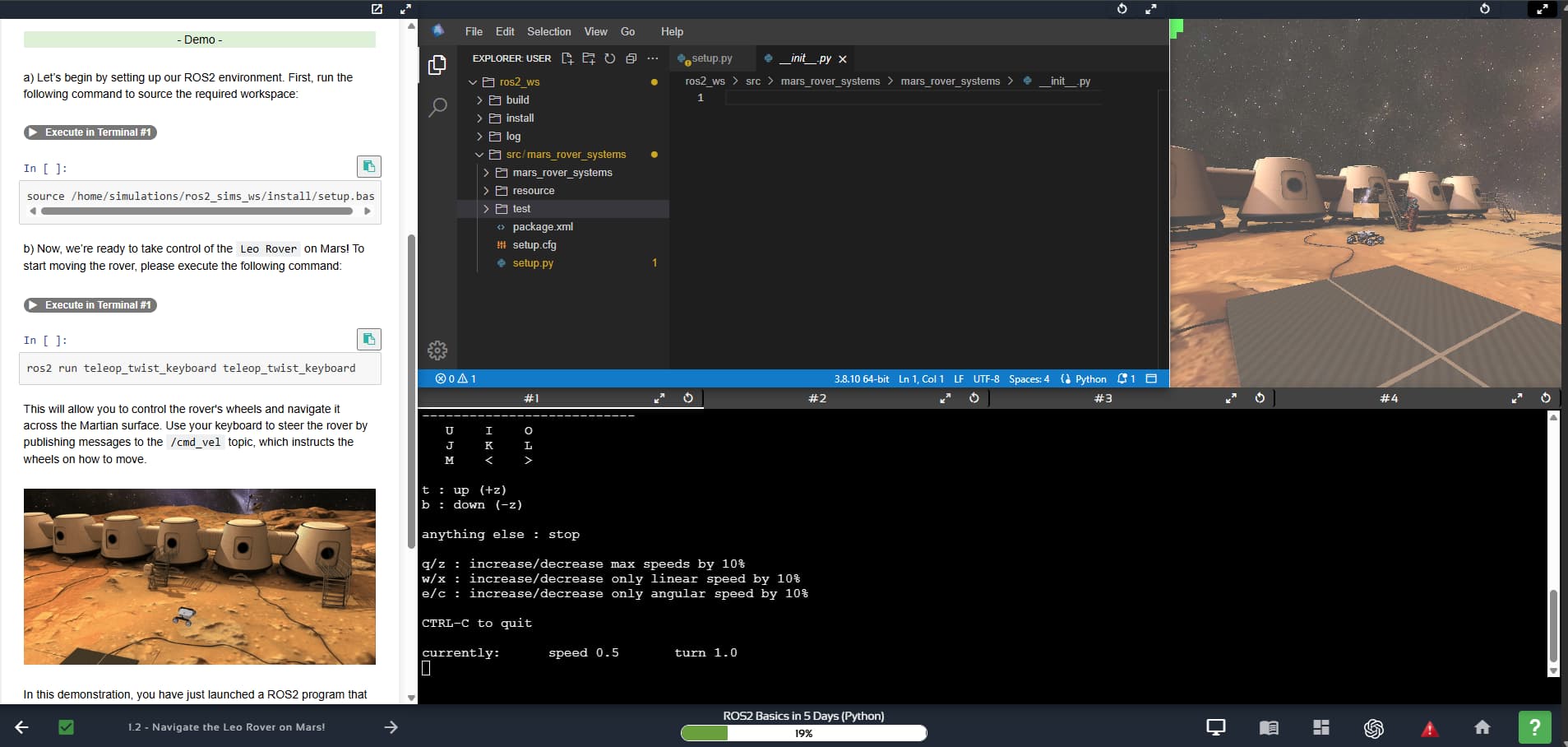Click the Explorer files icon in activity bar
The height and width of the screenshot is (747, 1568).
437,65
